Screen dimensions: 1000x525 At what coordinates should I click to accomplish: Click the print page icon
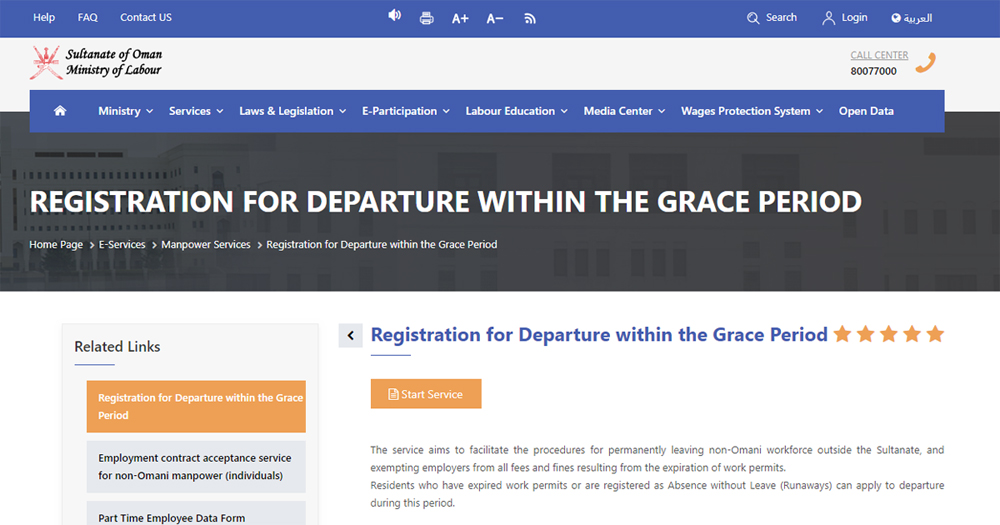point(427,18)
